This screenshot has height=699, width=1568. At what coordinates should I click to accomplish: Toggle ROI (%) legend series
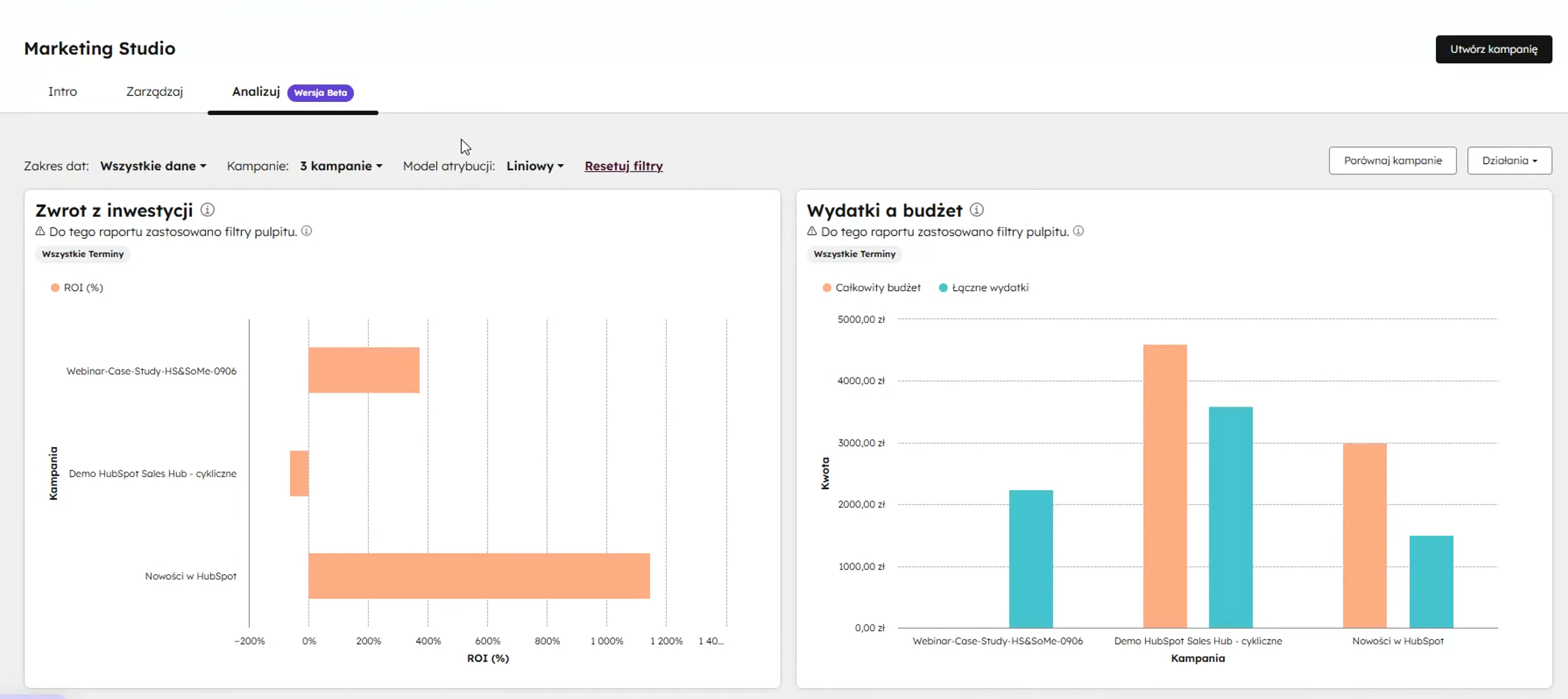tap(77, 288)
